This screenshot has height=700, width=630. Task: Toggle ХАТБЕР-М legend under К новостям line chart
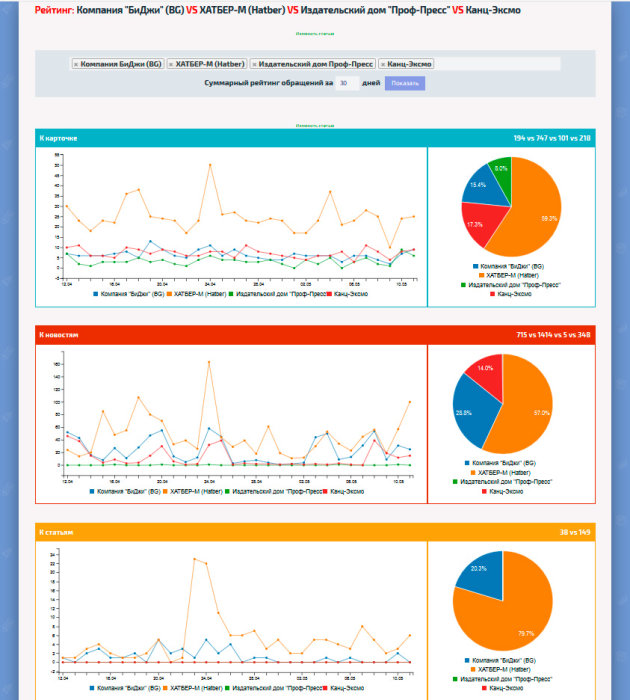point(193,492)
